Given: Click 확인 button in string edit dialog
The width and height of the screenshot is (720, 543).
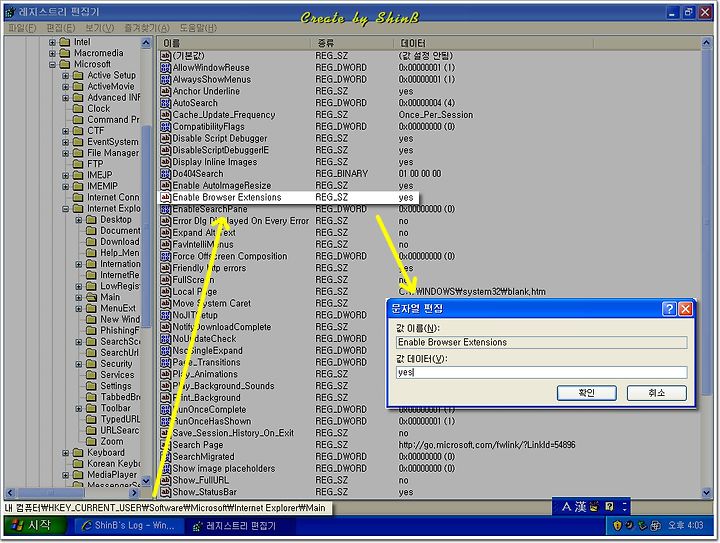Looking at the screenshot, I should [x=586, y=393].
